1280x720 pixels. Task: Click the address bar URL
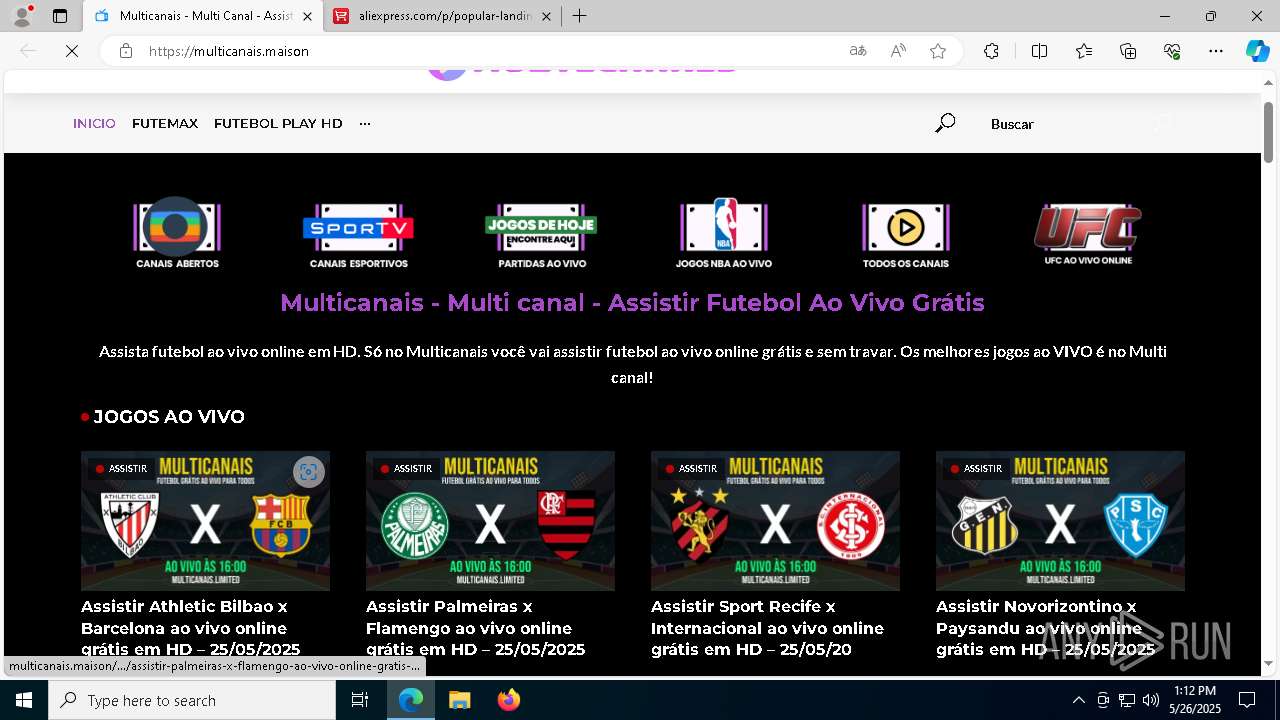(x=229, y=51)
